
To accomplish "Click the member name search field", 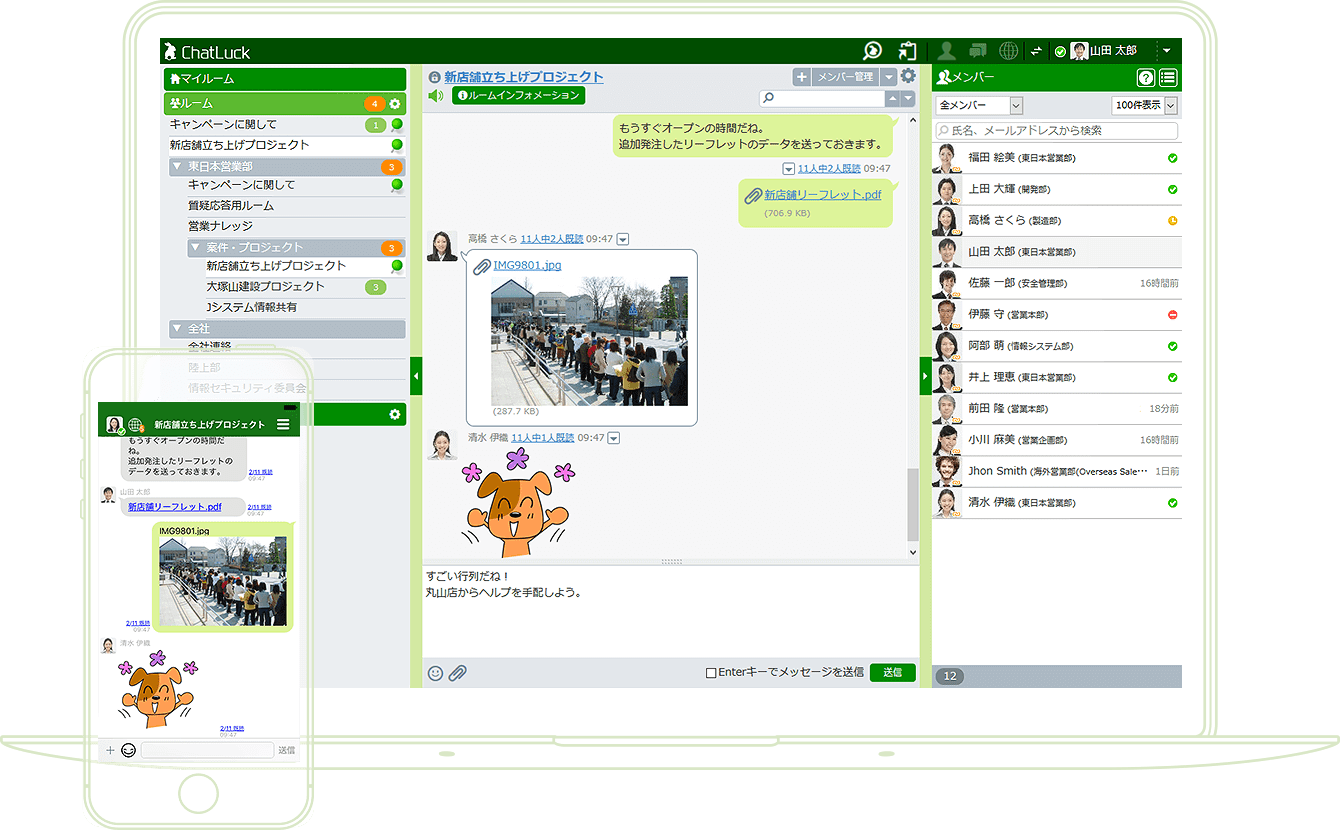I will click(1056, 131).
